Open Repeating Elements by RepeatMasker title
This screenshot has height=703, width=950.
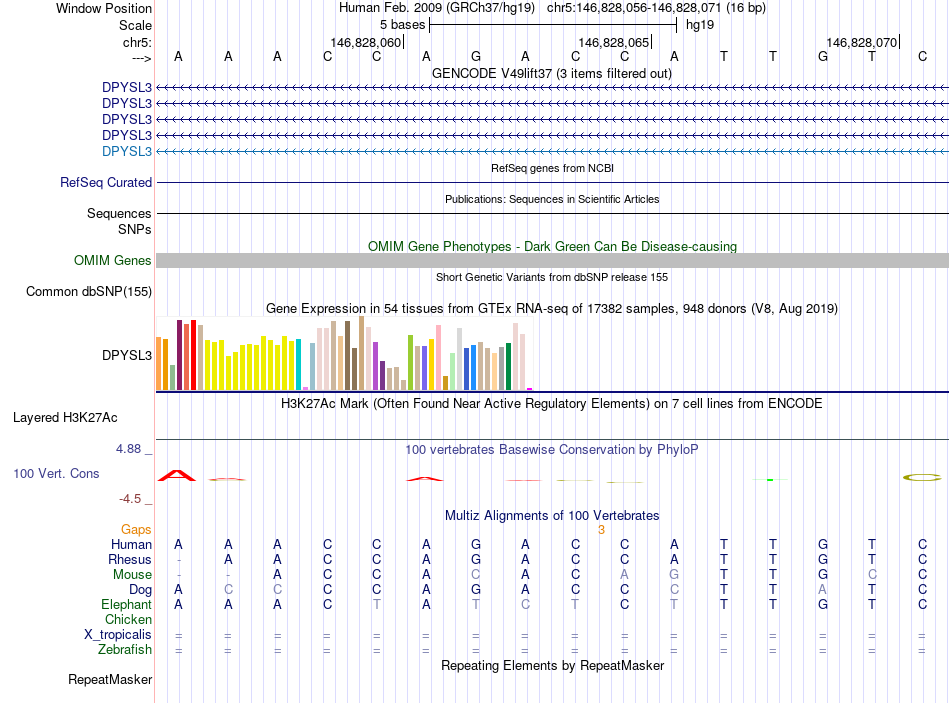[x=552, y=665]
